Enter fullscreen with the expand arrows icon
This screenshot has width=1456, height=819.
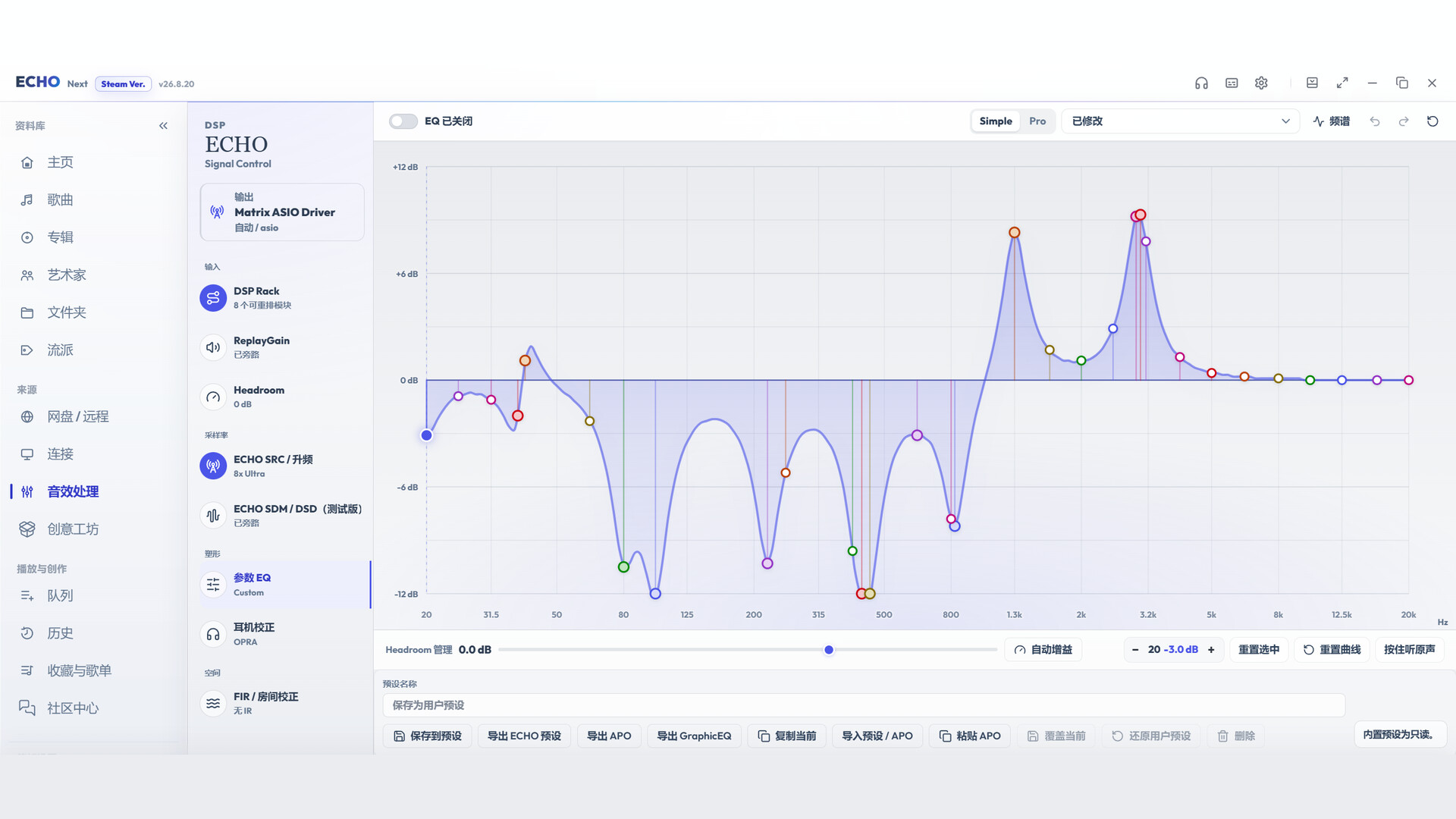tap(1342, 83)
